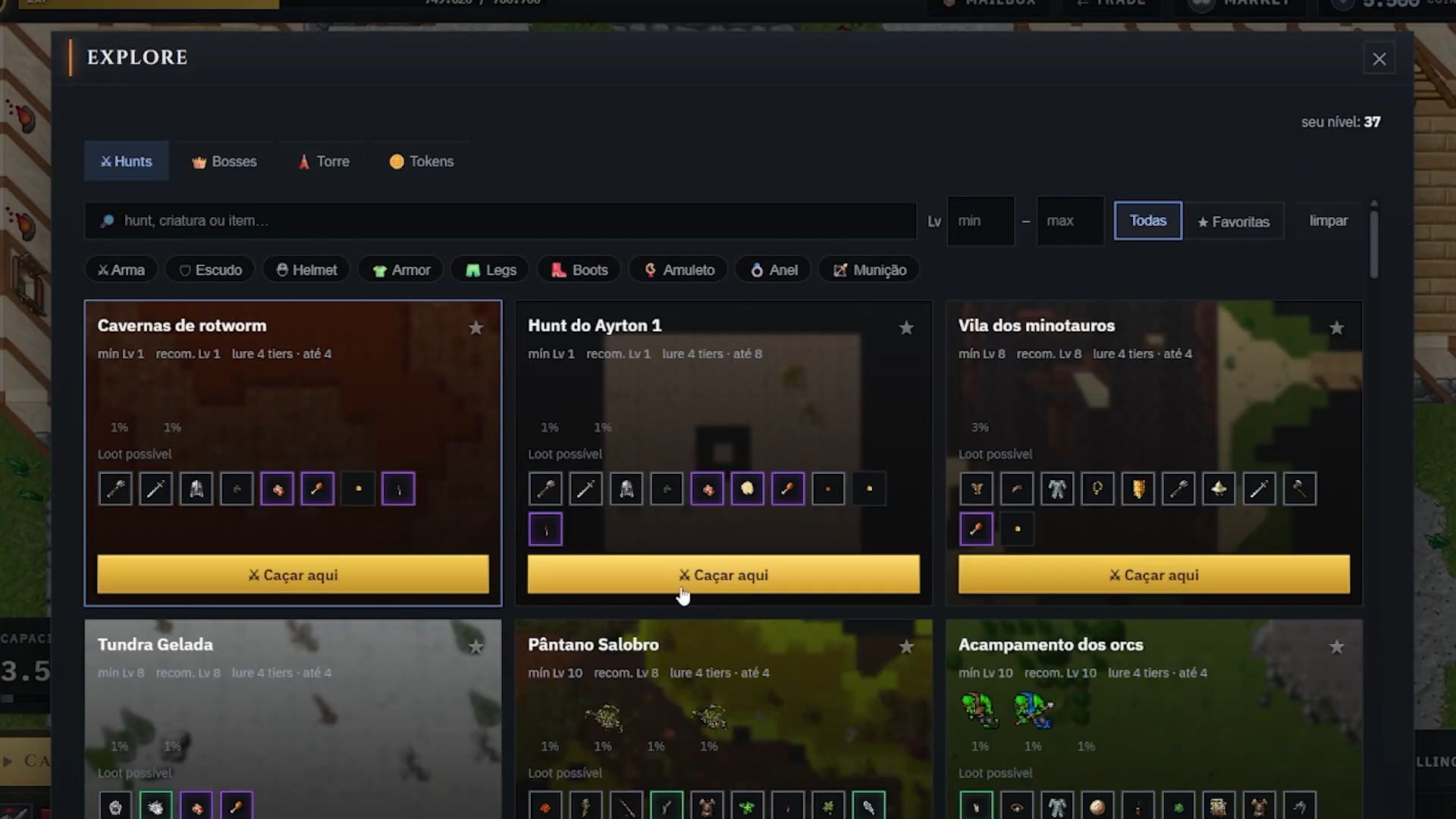Select the armor loot icon in Vila dos minotauros
The image size is (1456, 819).
click(1057, 489)
